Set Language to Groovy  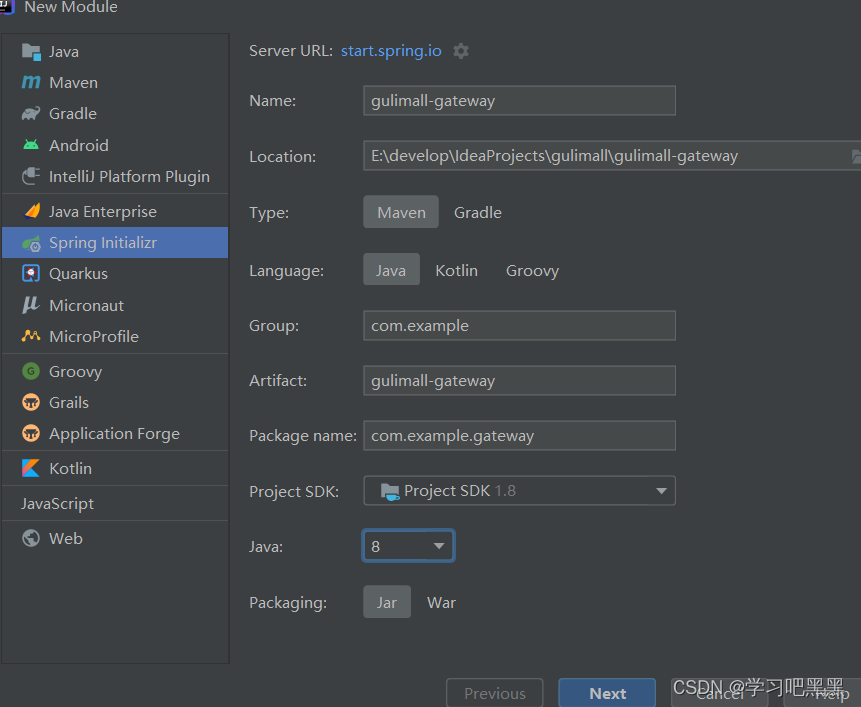[532, 270]
